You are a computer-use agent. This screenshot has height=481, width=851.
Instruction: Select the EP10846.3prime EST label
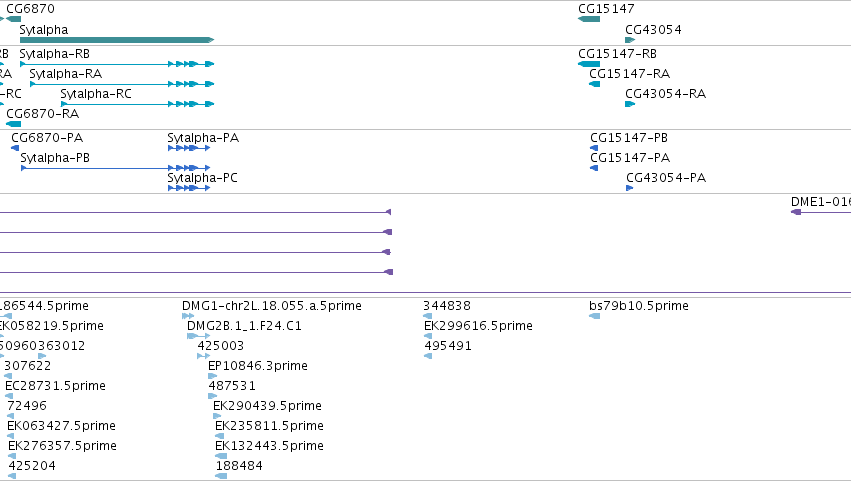coord(258,366)
